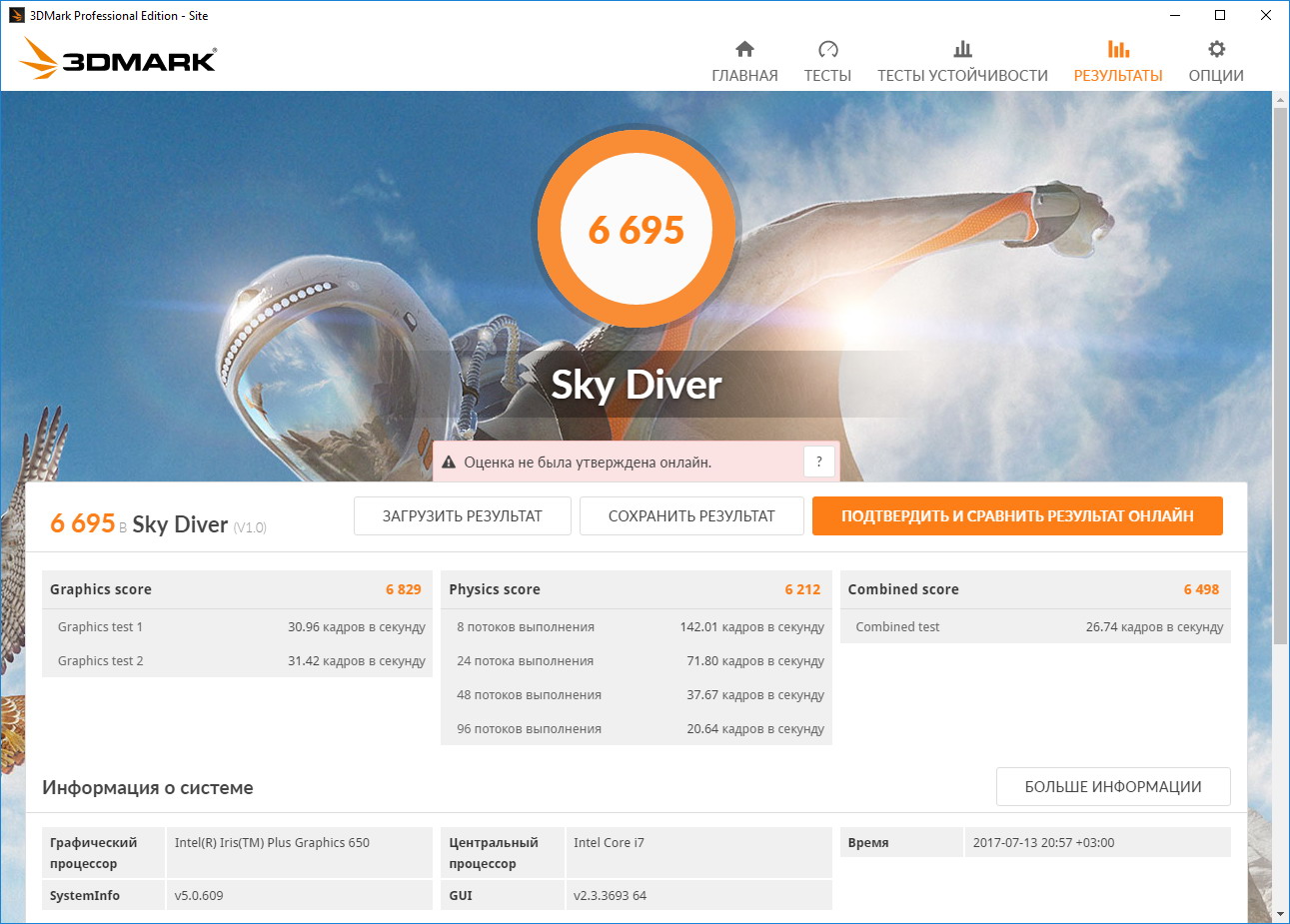Click the Центральный процессор label
Viewport: 1290px width, 924px height.
494,853
